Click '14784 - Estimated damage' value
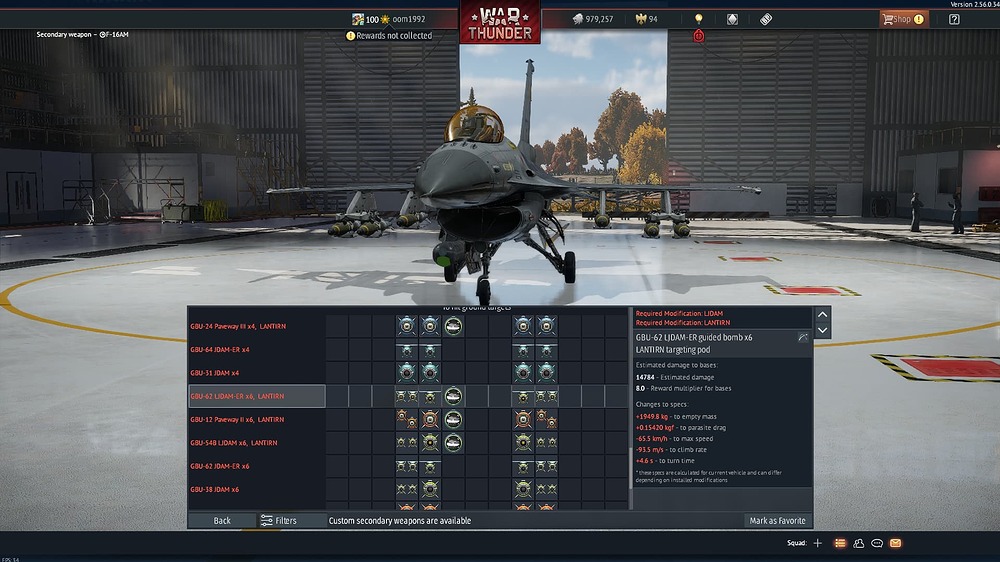Image resolution: width=1000 pixels, height=562 pixels. pyautogui.click(x=675, y=377)
